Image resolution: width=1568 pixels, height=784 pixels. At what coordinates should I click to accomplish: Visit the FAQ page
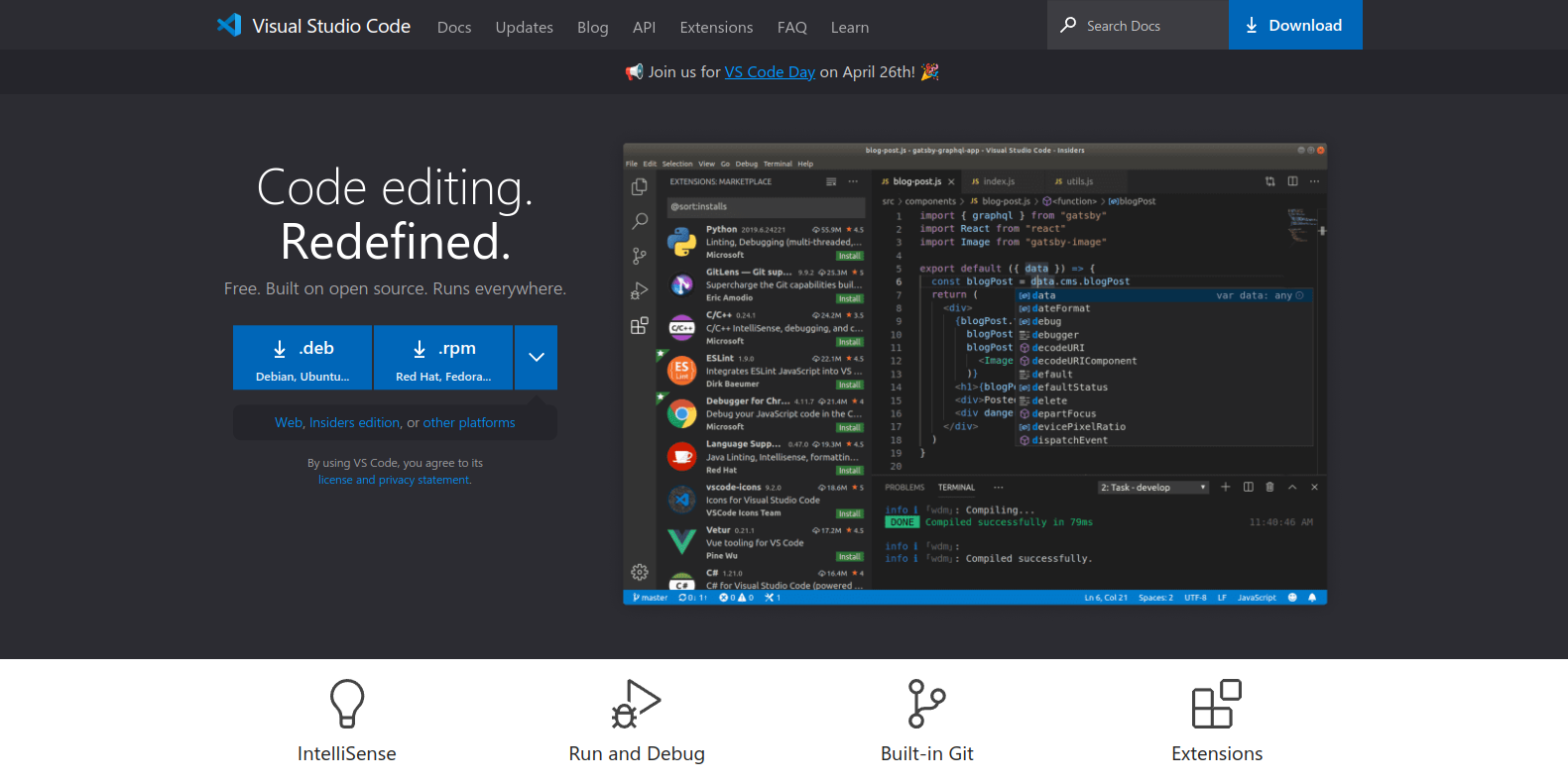pos(792,27)
